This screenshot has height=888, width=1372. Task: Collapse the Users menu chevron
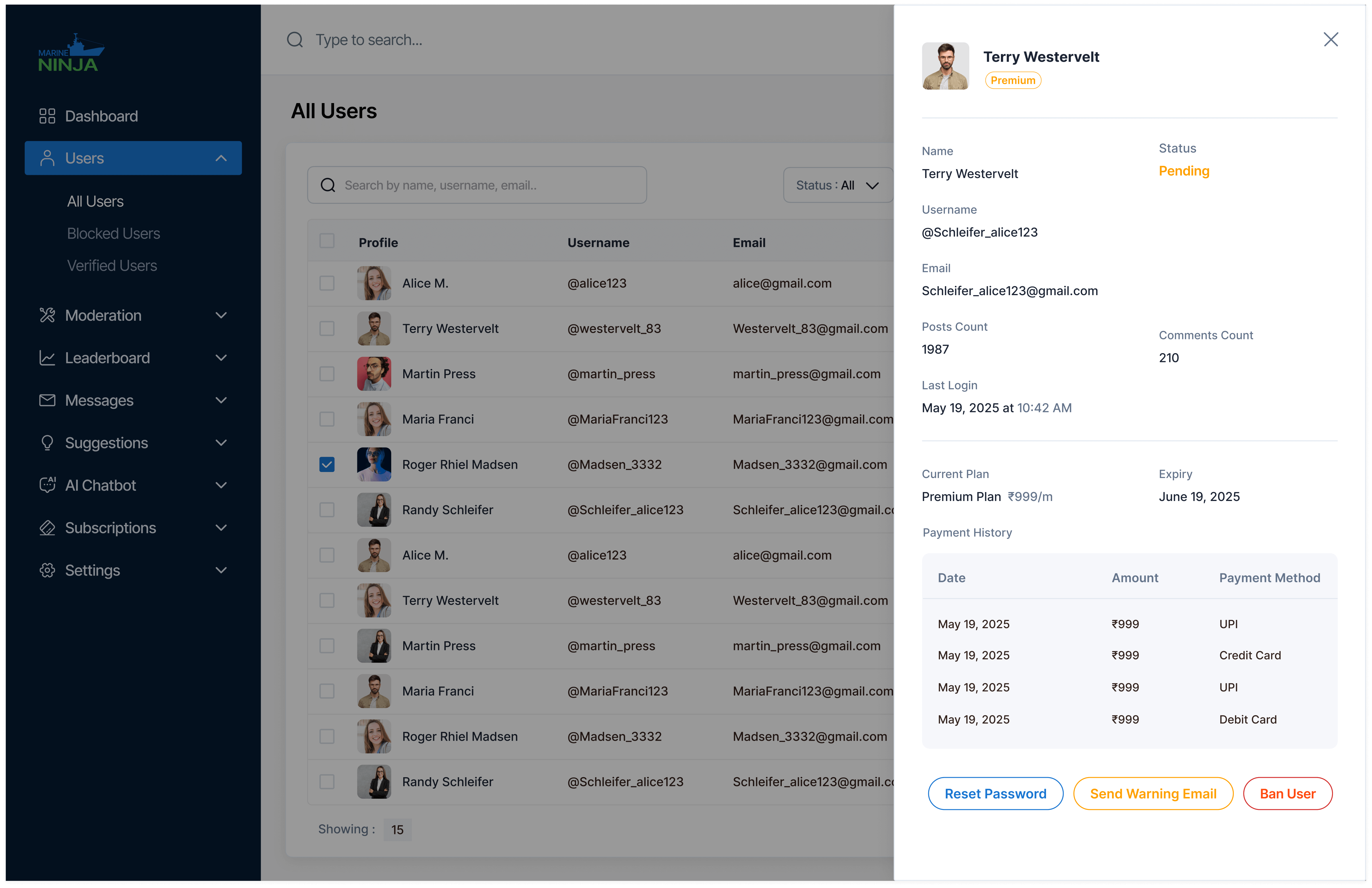point(221,158)
